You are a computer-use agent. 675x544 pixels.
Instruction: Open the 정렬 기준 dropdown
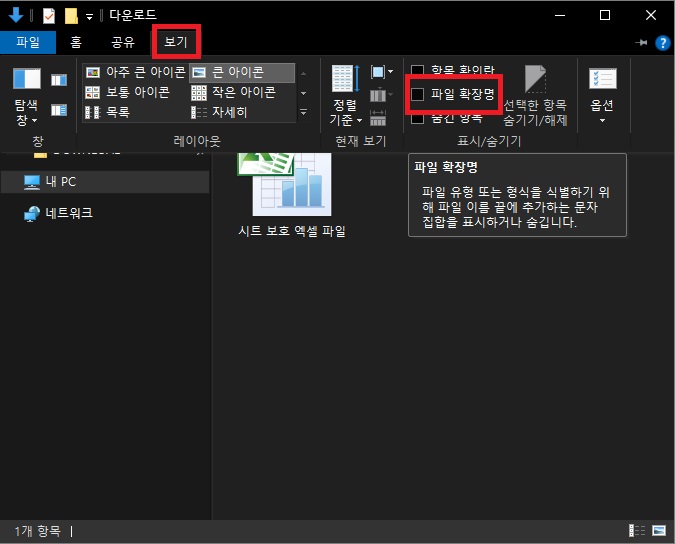click(345, 96)
